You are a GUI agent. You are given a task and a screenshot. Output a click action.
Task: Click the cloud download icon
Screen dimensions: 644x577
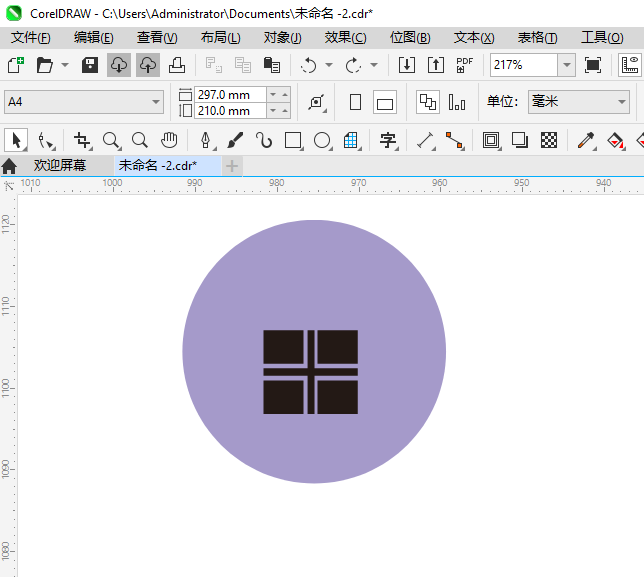(x=119, y=65)
